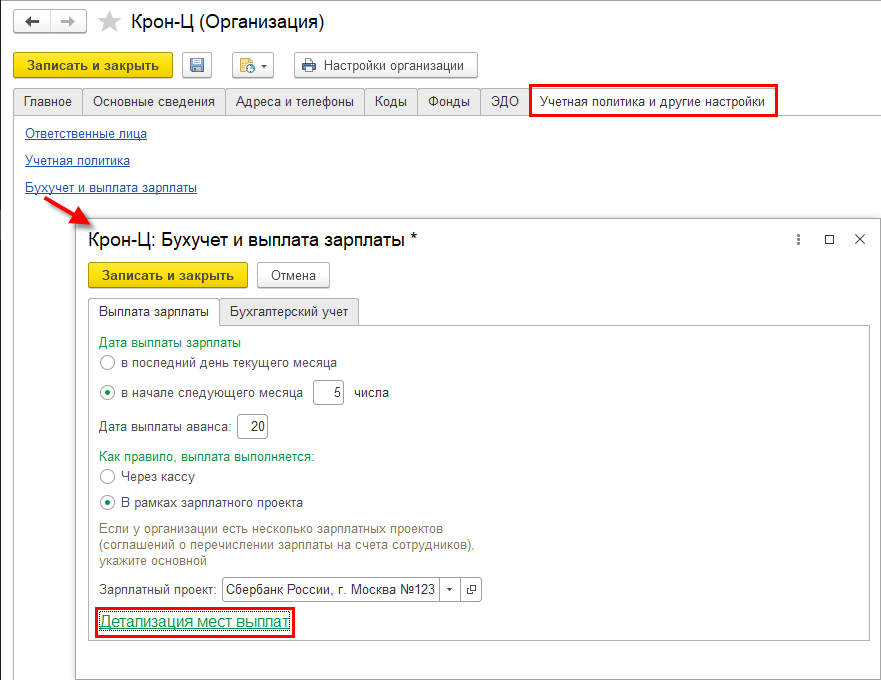Add to favorites with the star icon
This screenshot has width=881, height=680.
coord(109,22)
